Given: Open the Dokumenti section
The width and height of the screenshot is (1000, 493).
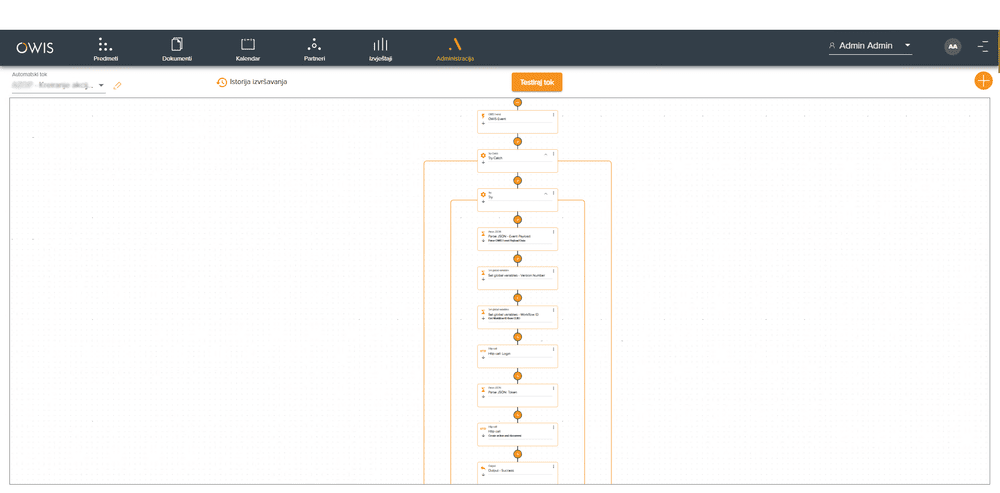Looking at the screenshot, I should click(177, 49).
